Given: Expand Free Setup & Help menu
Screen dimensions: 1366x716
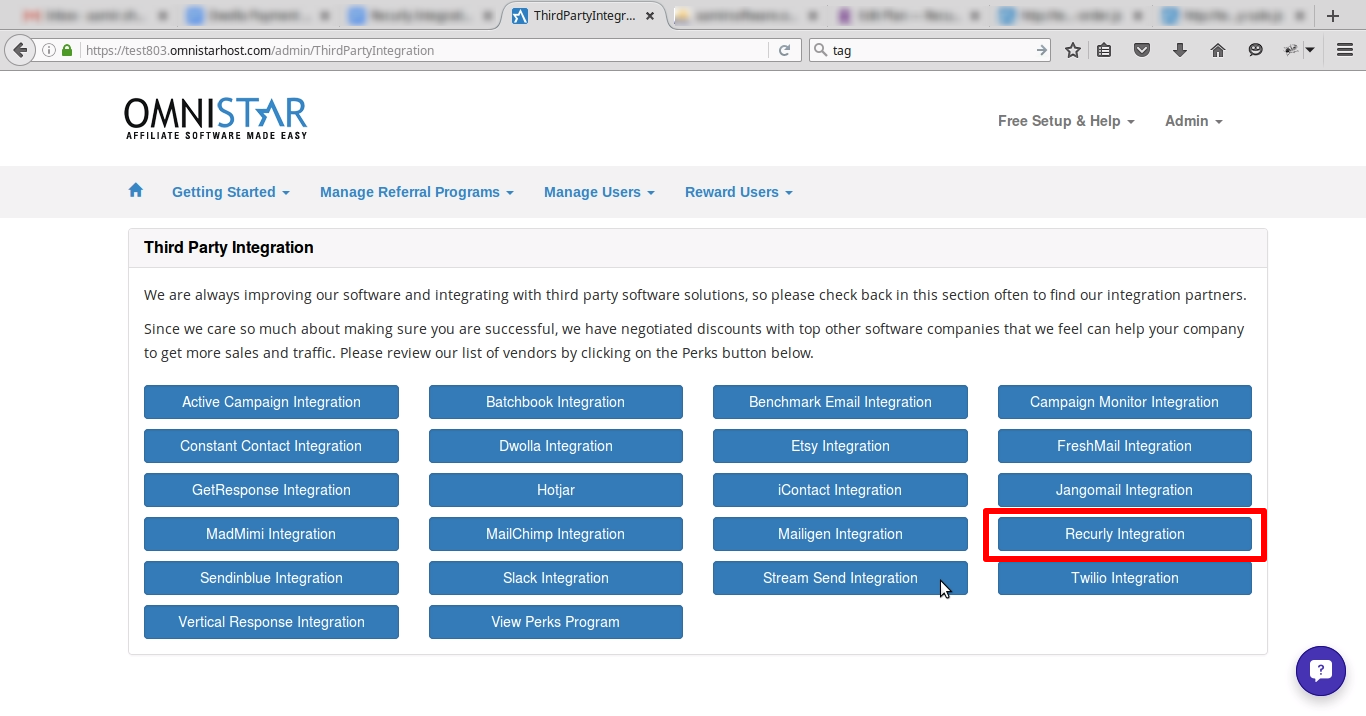Looking at the screenshot, I should pyautogui.click(x=1066, y=121).
